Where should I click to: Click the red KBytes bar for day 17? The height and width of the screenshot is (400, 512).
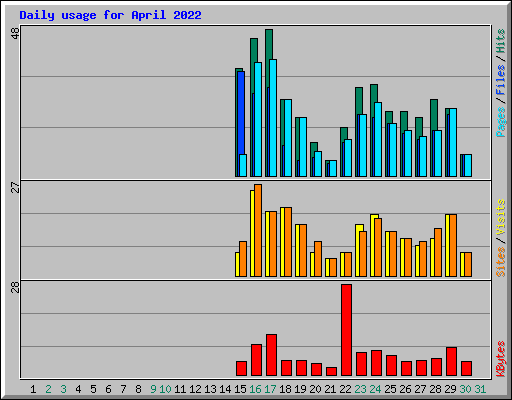(271, 355)
